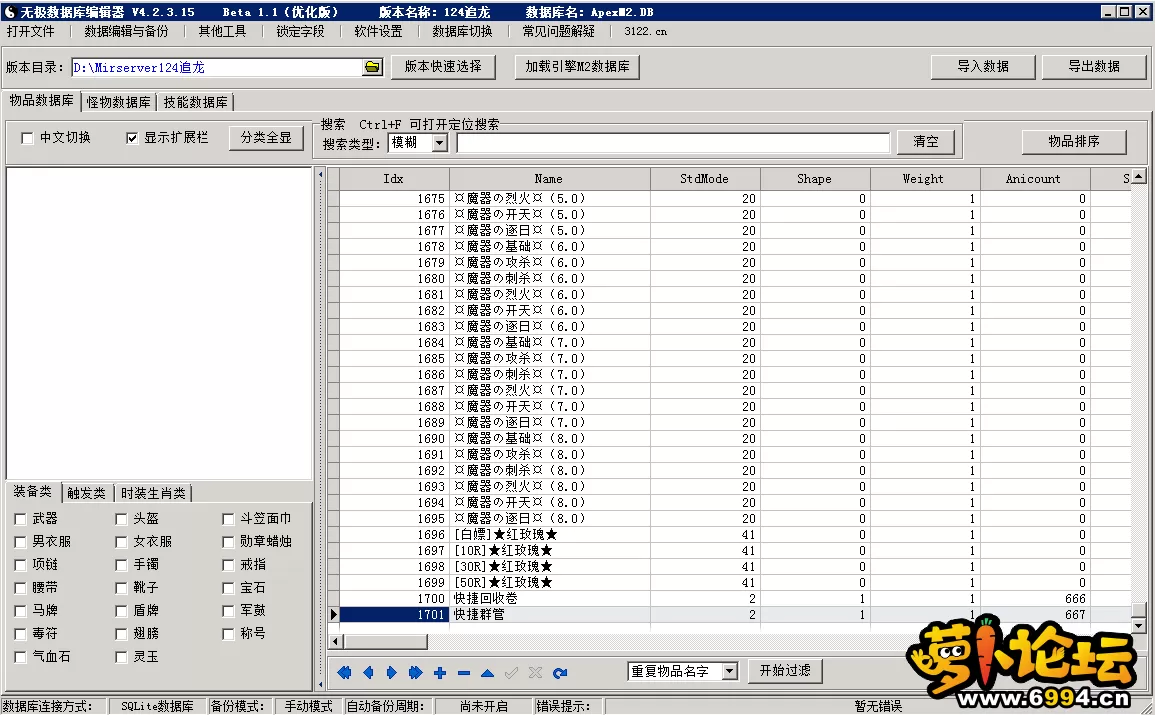Open 数据编辑与备份 menu

tap(126, 31)
